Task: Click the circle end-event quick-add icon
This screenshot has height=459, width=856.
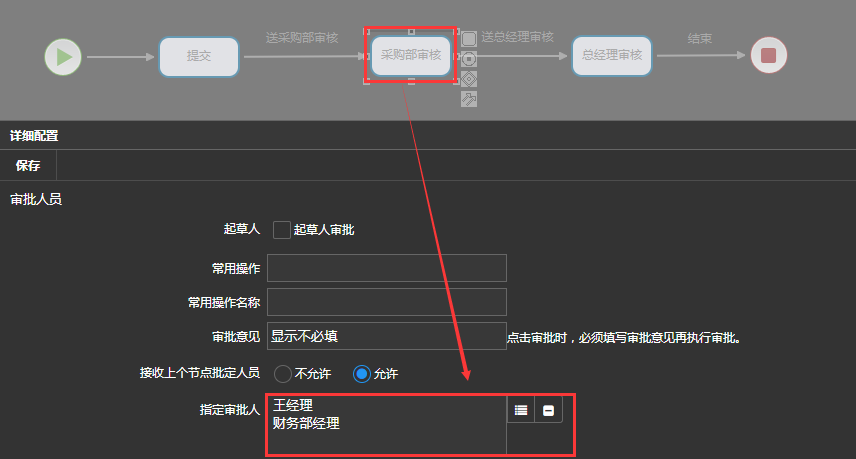Action: pyautogui.click(x=469, y=59)
